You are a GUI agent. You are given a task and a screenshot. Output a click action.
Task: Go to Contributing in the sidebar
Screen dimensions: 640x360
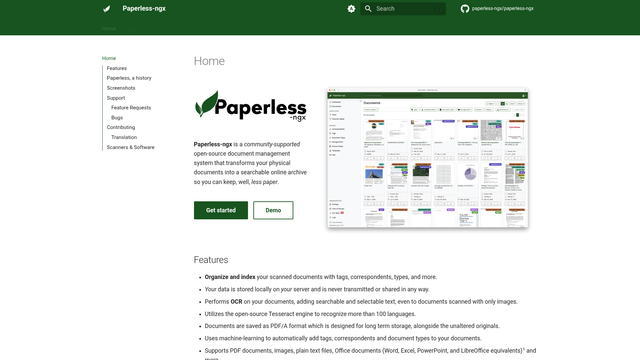pyautogui.click(x=121, y=127)
